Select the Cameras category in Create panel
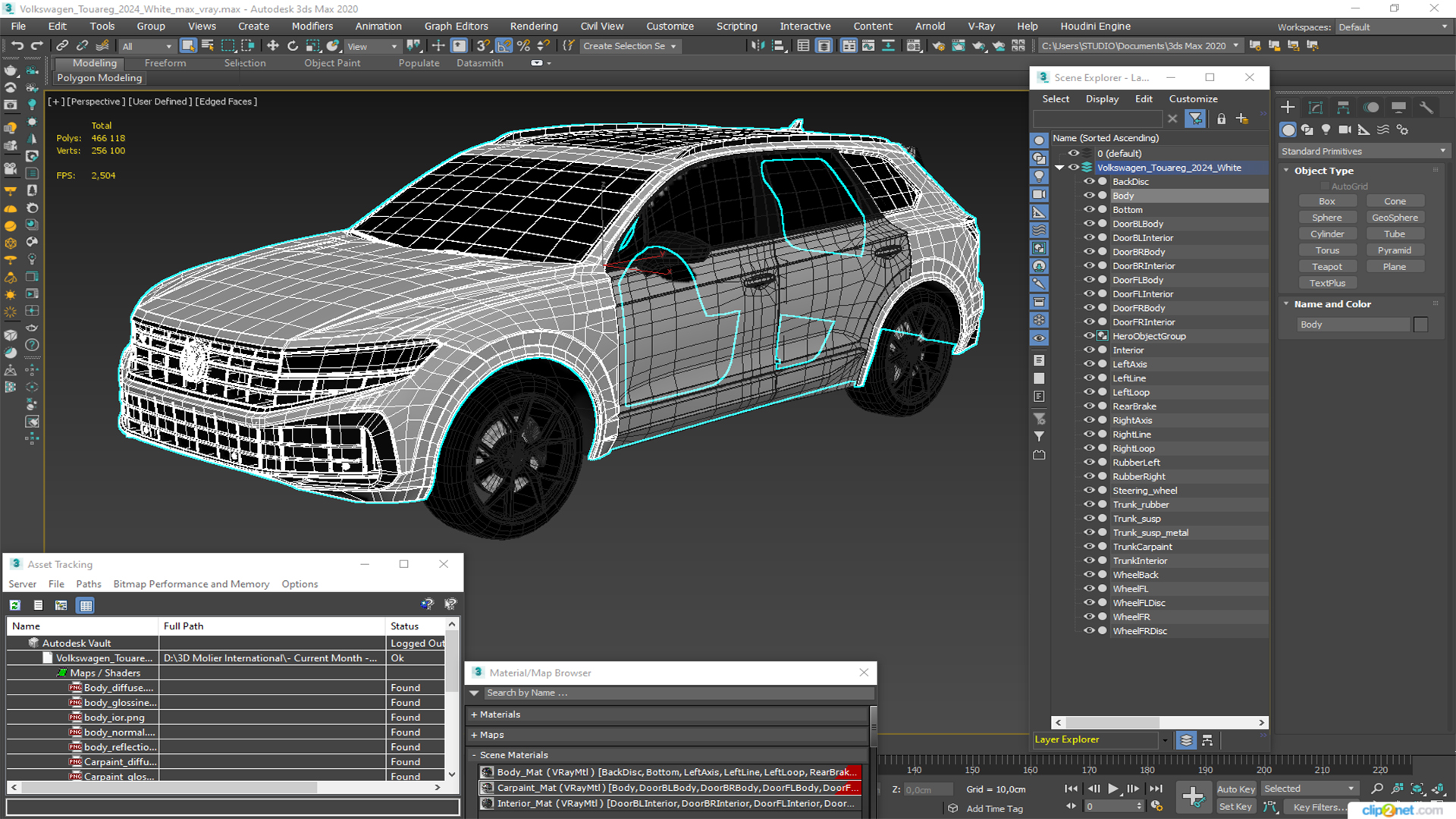 1345,130
